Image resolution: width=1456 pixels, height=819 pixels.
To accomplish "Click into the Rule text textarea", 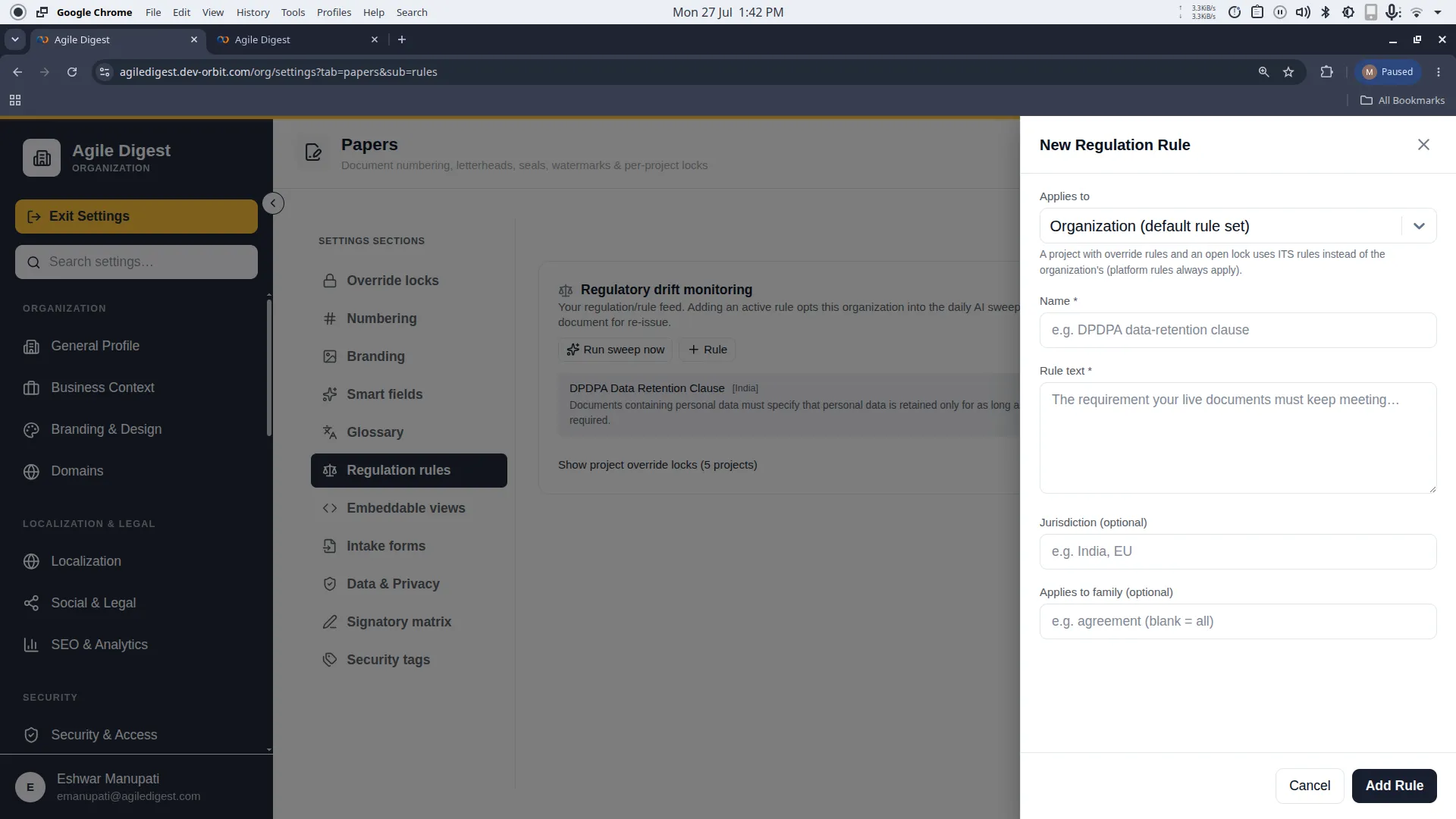I will [x=1238, y=438].
